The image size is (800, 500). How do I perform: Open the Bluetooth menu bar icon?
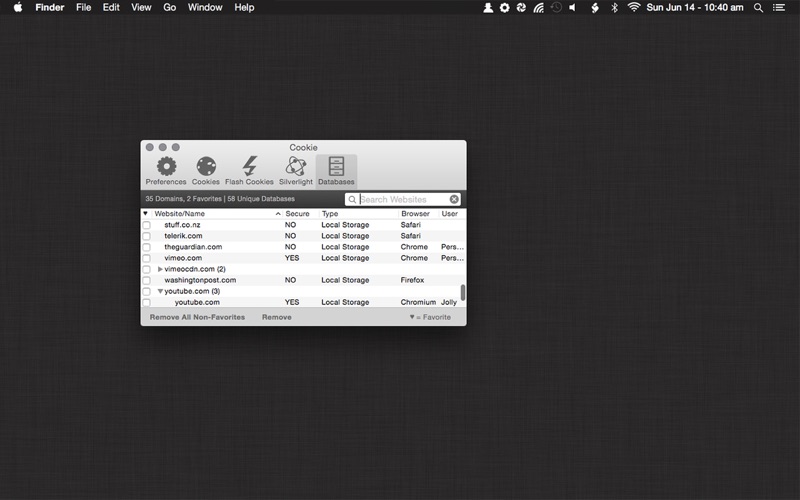tap(614, 8)
